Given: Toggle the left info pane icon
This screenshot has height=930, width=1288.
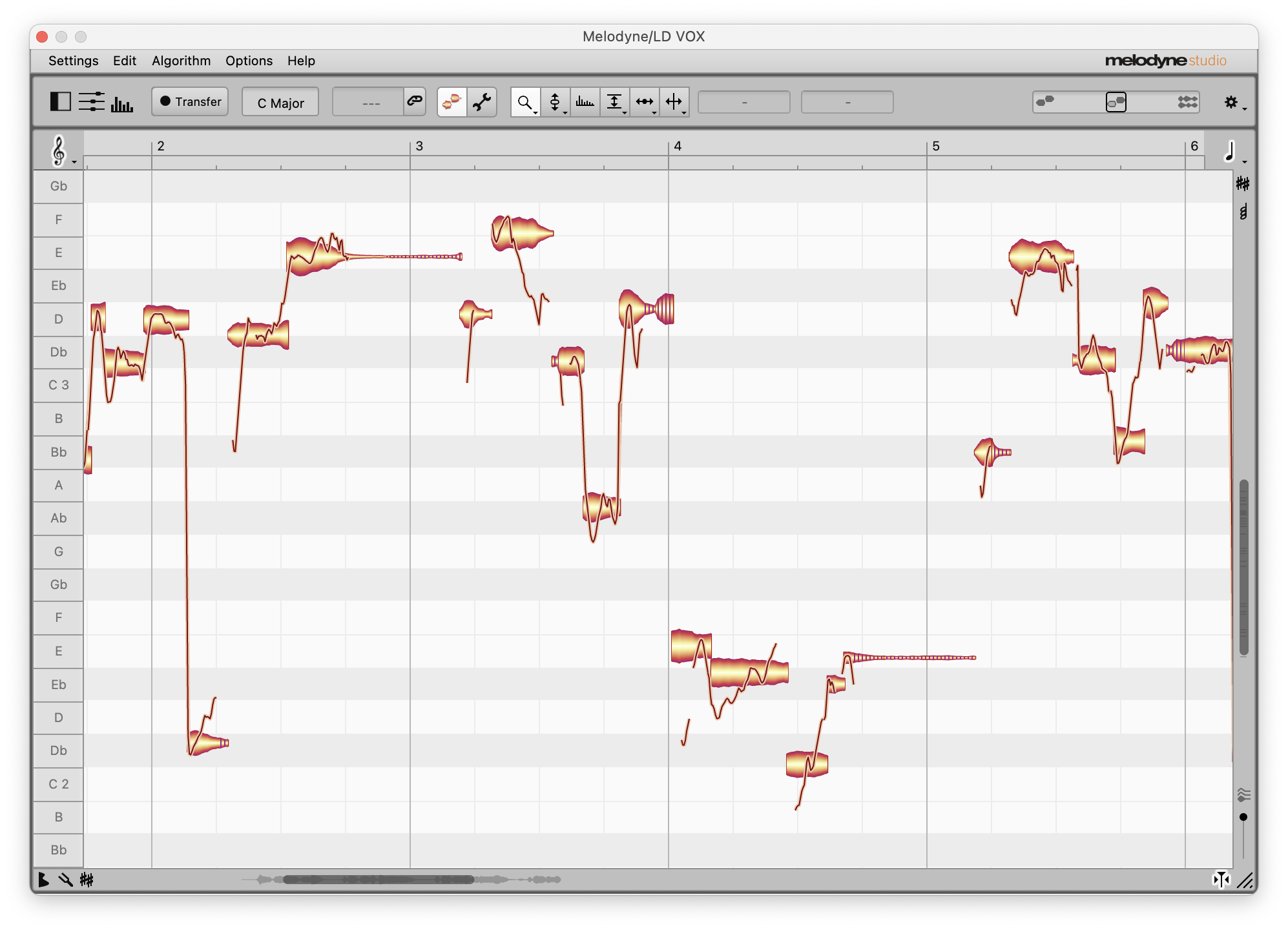Looking at the screenshot, I should point(60,102).
